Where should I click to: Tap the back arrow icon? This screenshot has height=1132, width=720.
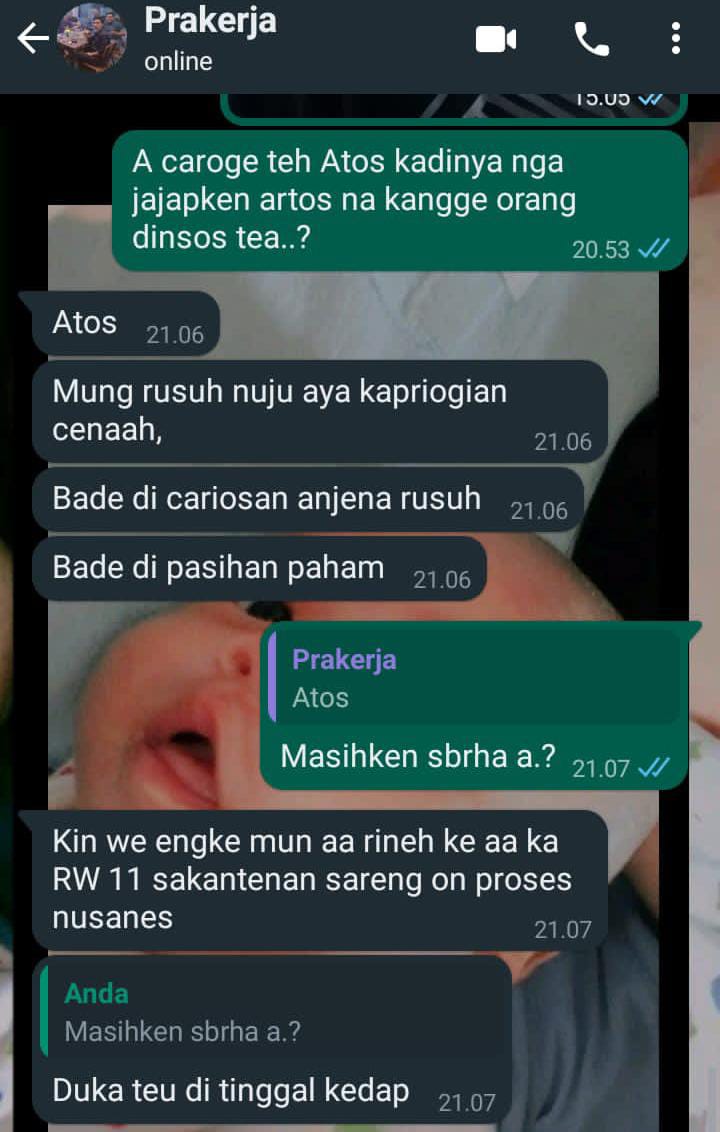pos(33,39)
